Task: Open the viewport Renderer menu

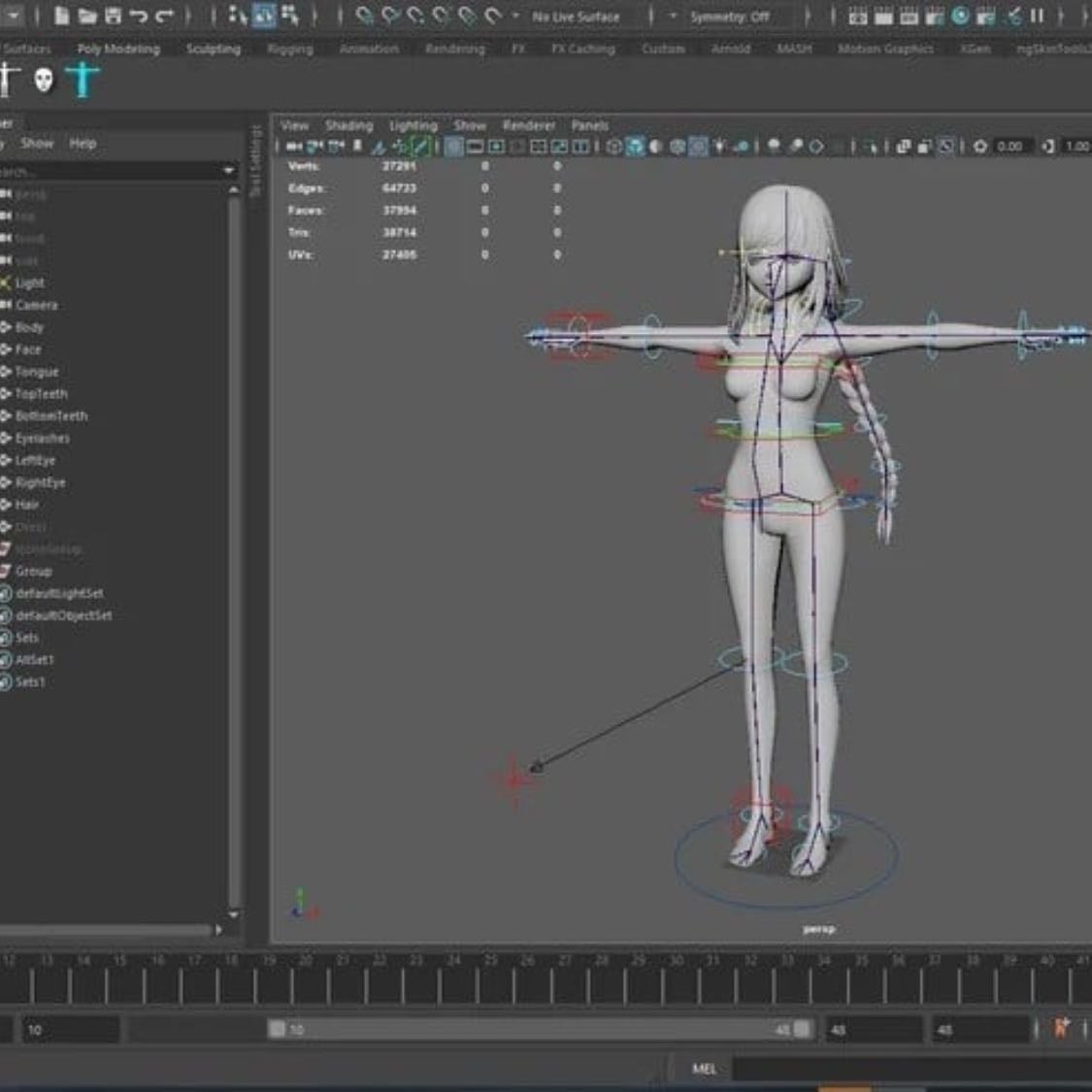Action: [x=529, y=125]
